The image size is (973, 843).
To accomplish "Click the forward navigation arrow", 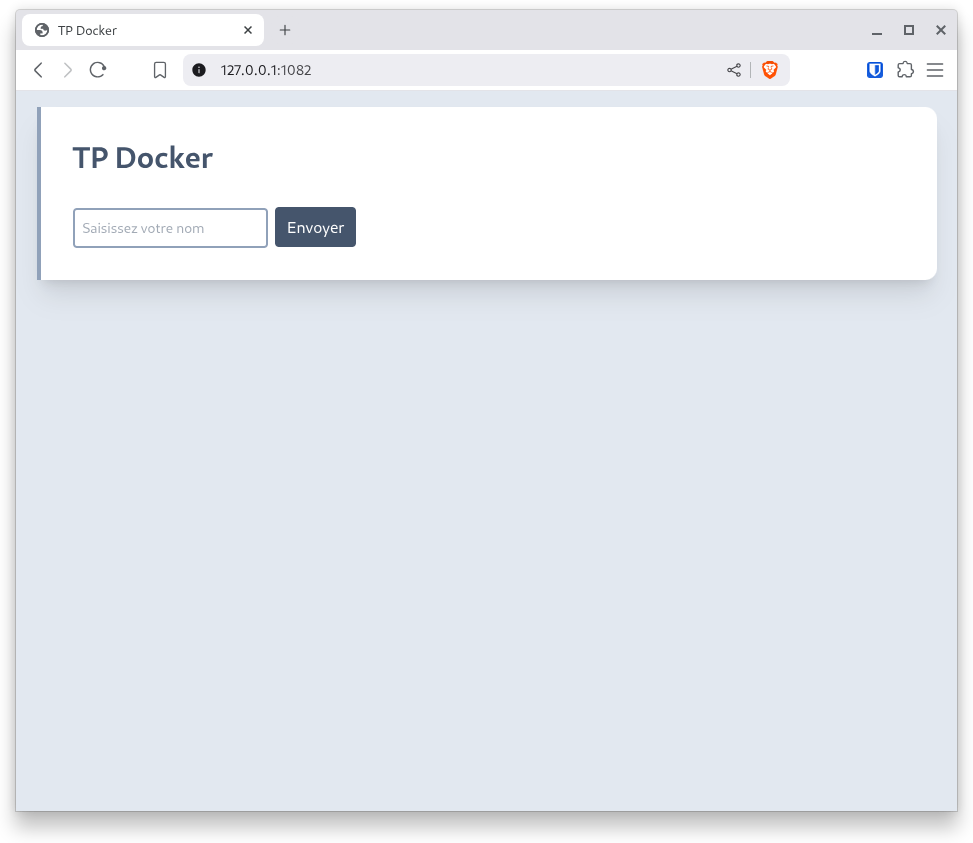I will [68, 70].
